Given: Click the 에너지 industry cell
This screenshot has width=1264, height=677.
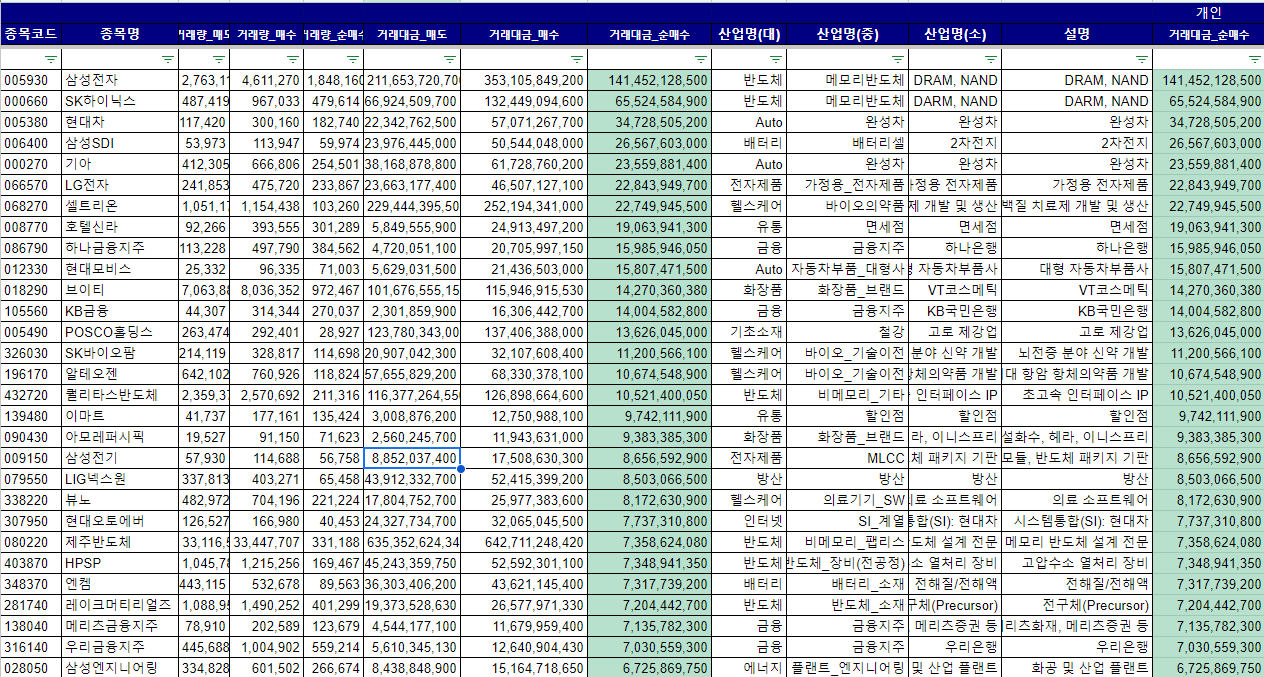Looking at the screenshot, I should pos(749,668).
